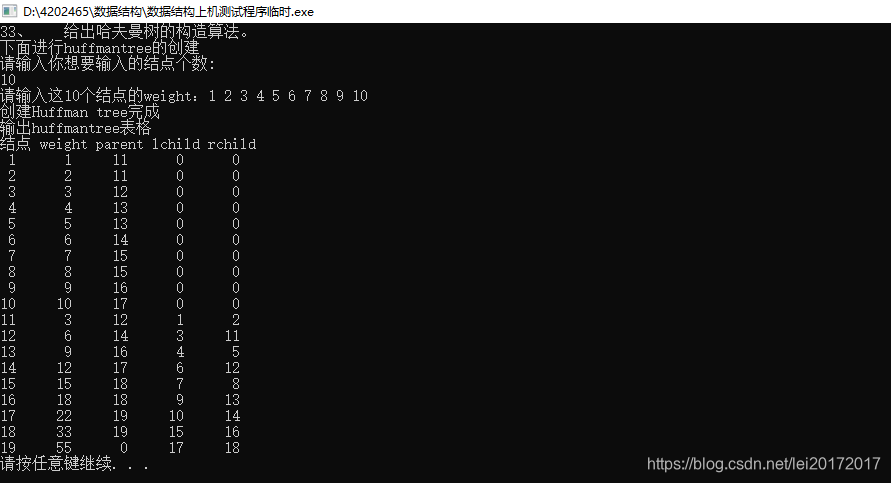Click node 16 row rchild value 13
The height and width of the screenshot is (483, 891).
232,400
